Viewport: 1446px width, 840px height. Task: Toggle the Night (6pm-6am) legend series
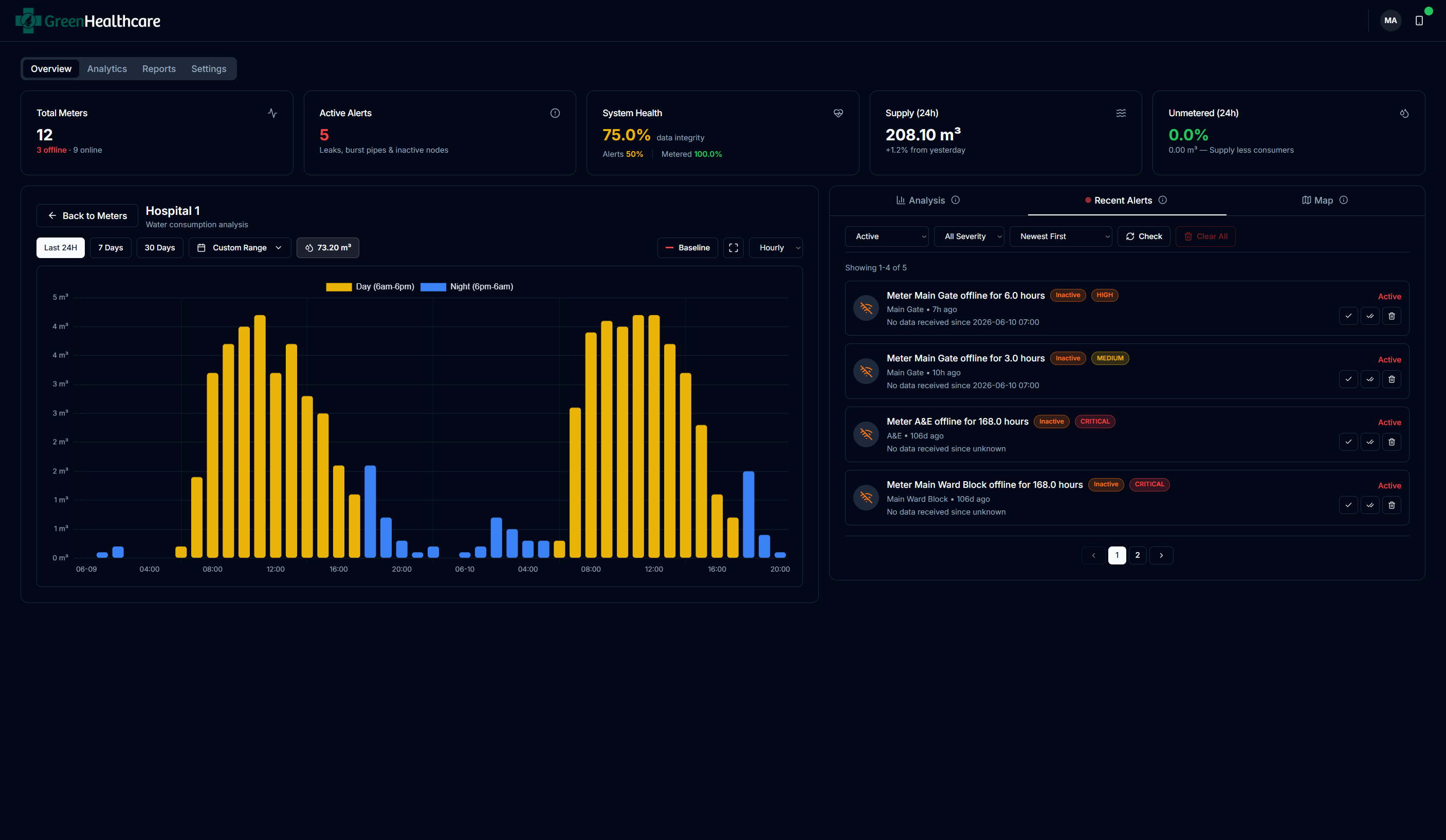coord(467,287)
